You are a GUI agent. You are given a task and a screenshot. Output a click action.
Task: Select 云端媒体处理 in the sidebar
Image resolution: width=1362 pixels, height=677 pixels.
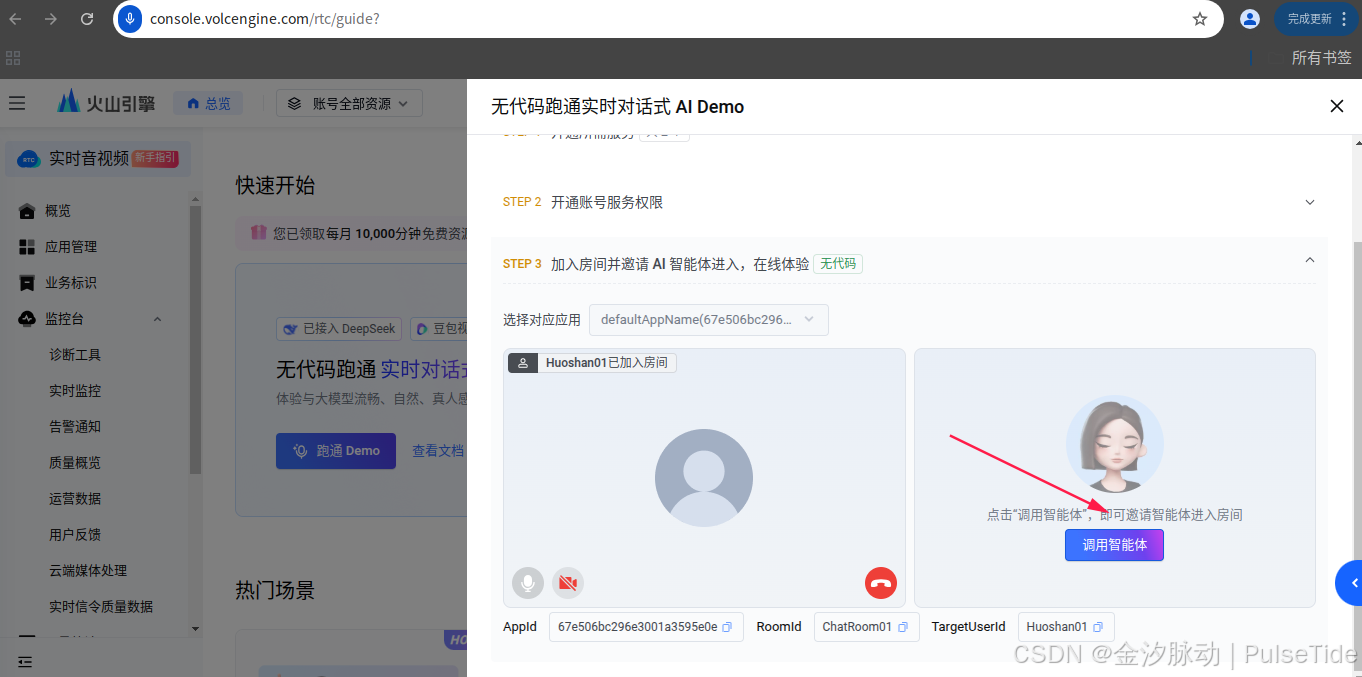tap(88, 571)
